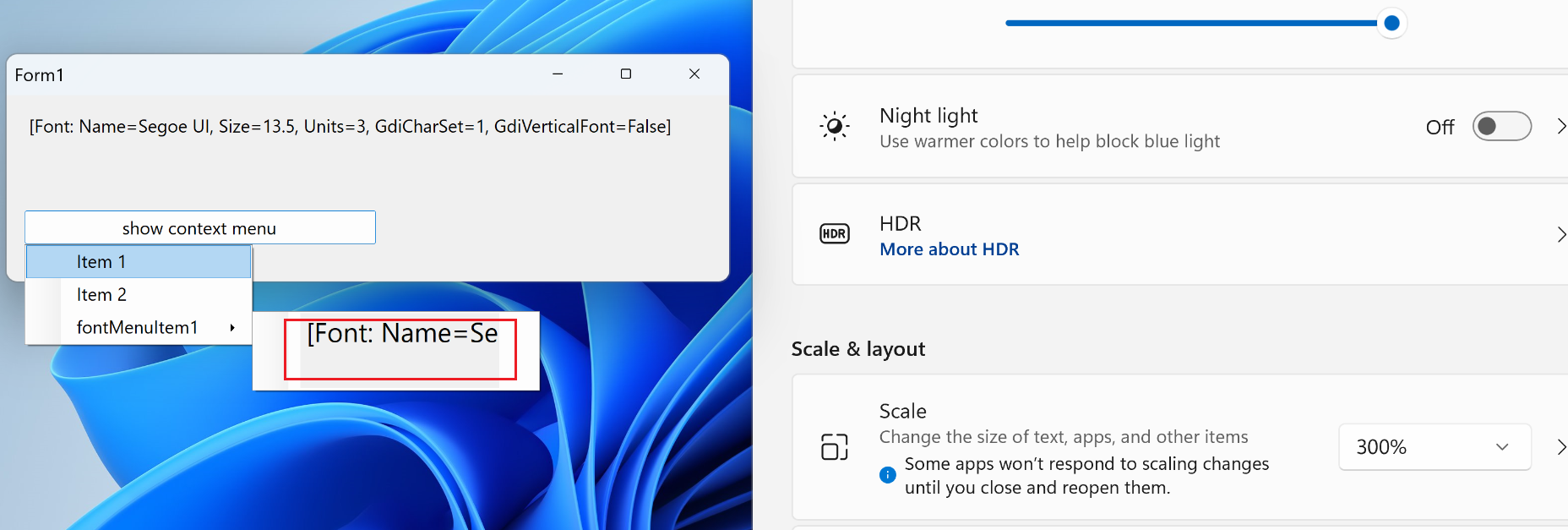1568x530 pixels.
Task: Click the Scale heading text
Action: click(902, 411)
